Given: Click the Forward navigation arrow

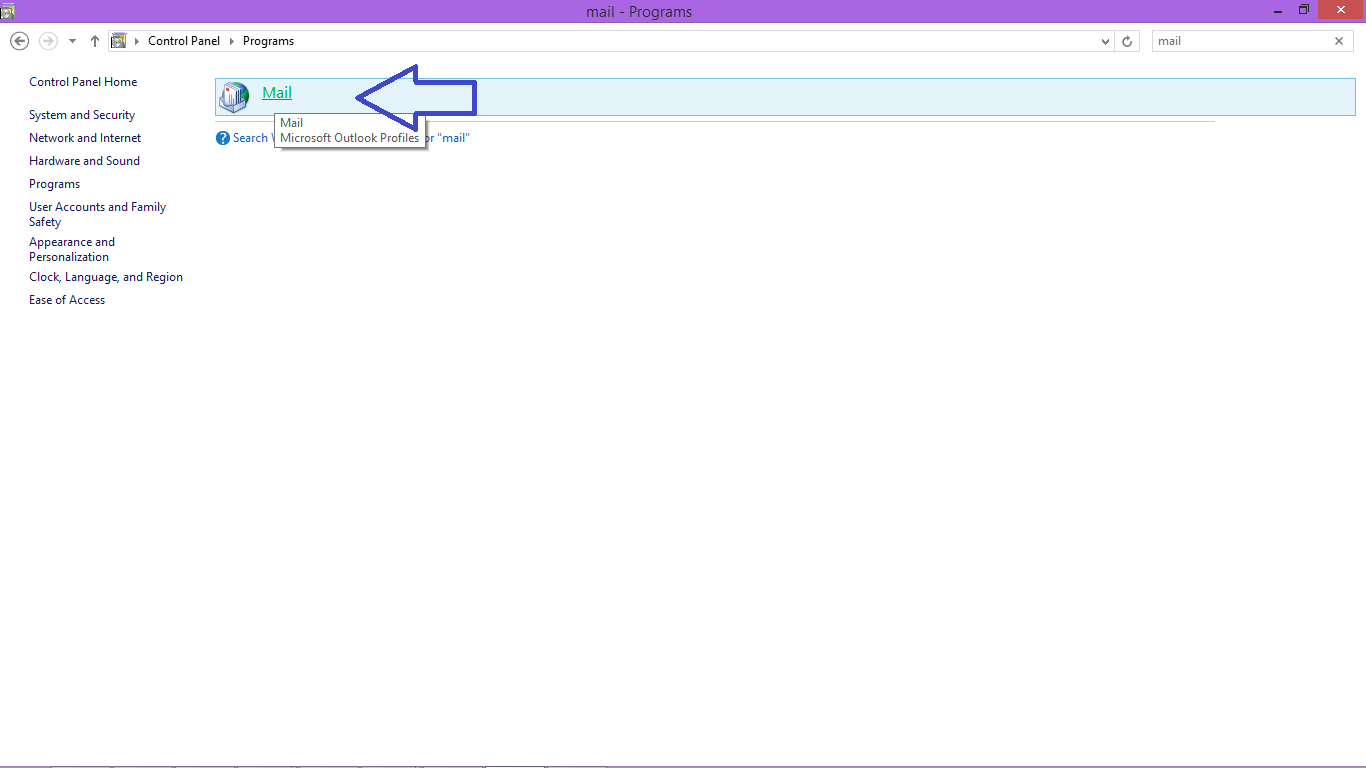Looking at the screenshot, I should click(x=48, y=41).
